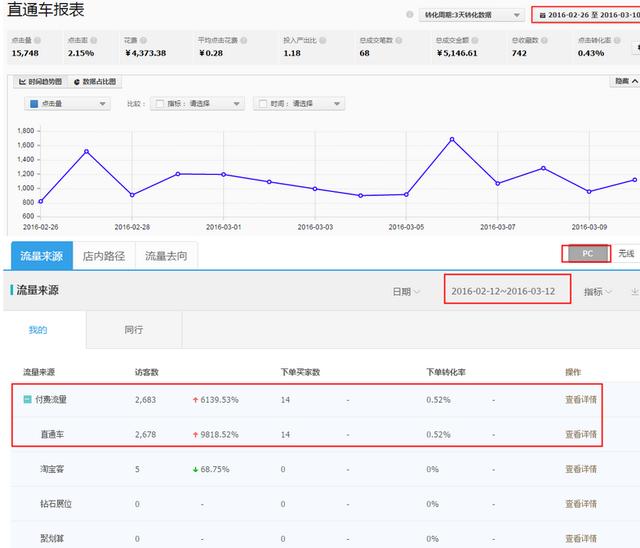The image size is (640, 548).
Task: Switch to 时间趋势图 chart view
Action: pos(40,81)
